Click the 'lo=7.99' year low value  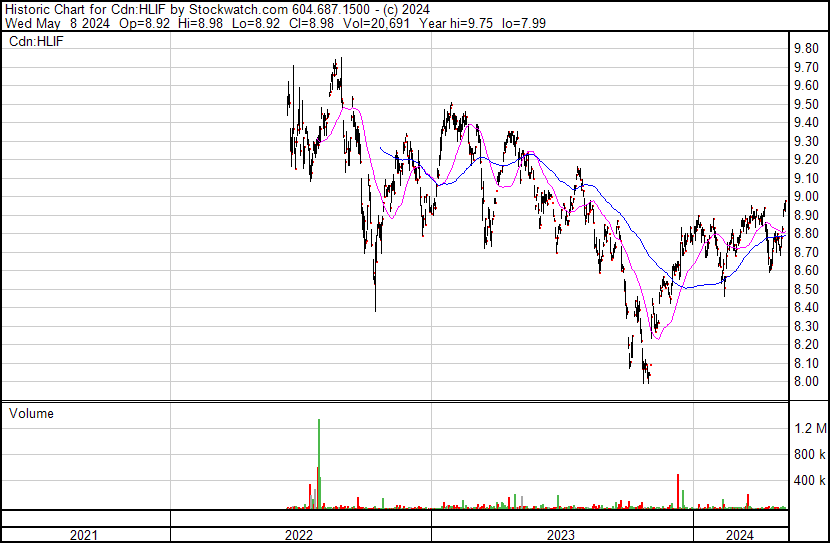click(x=524, y=23)
